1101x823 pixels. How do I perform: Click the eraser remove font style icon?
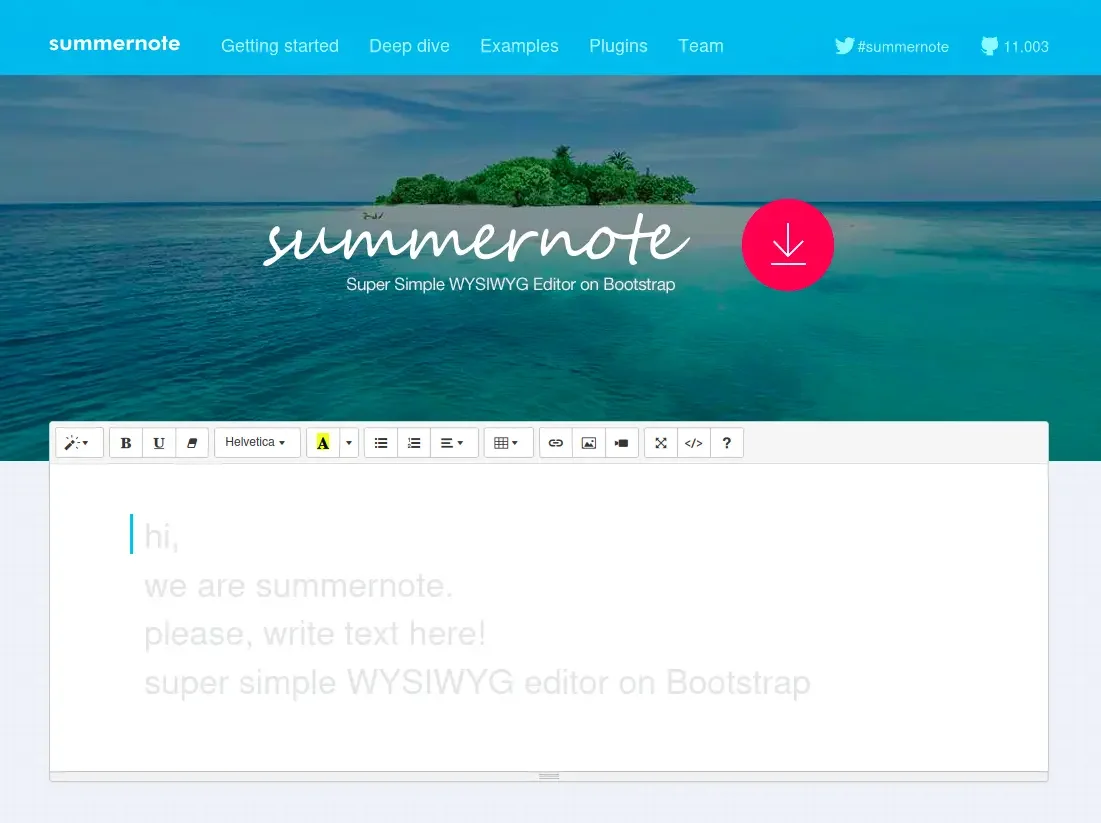pos(192,443)
